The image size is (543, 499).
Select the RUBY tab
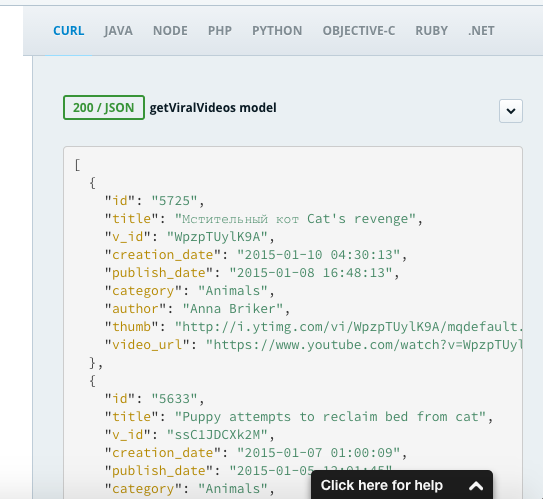click(x=431, y=31)
